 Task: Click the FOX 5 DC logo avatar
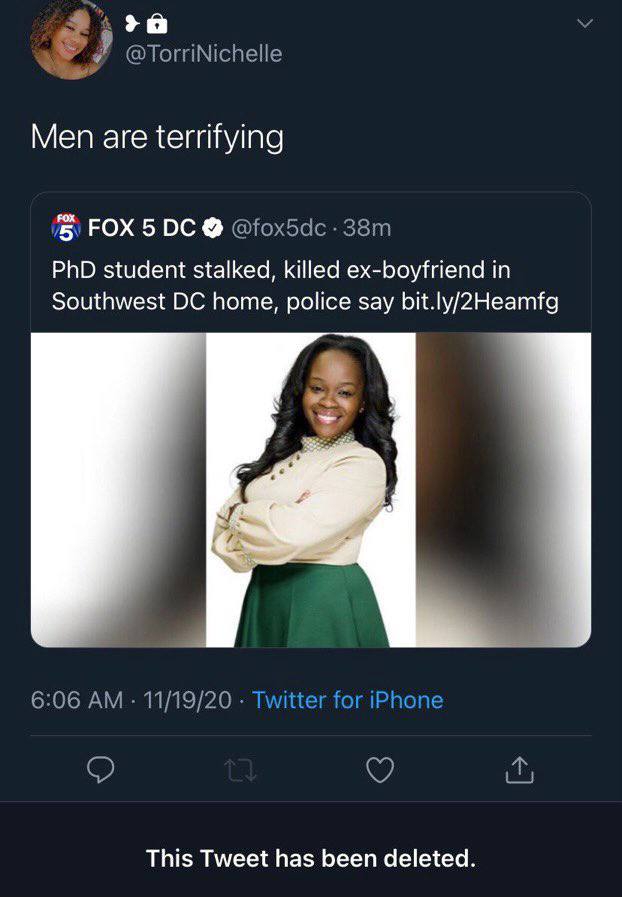pyautogui.click(x=65, y=228)
